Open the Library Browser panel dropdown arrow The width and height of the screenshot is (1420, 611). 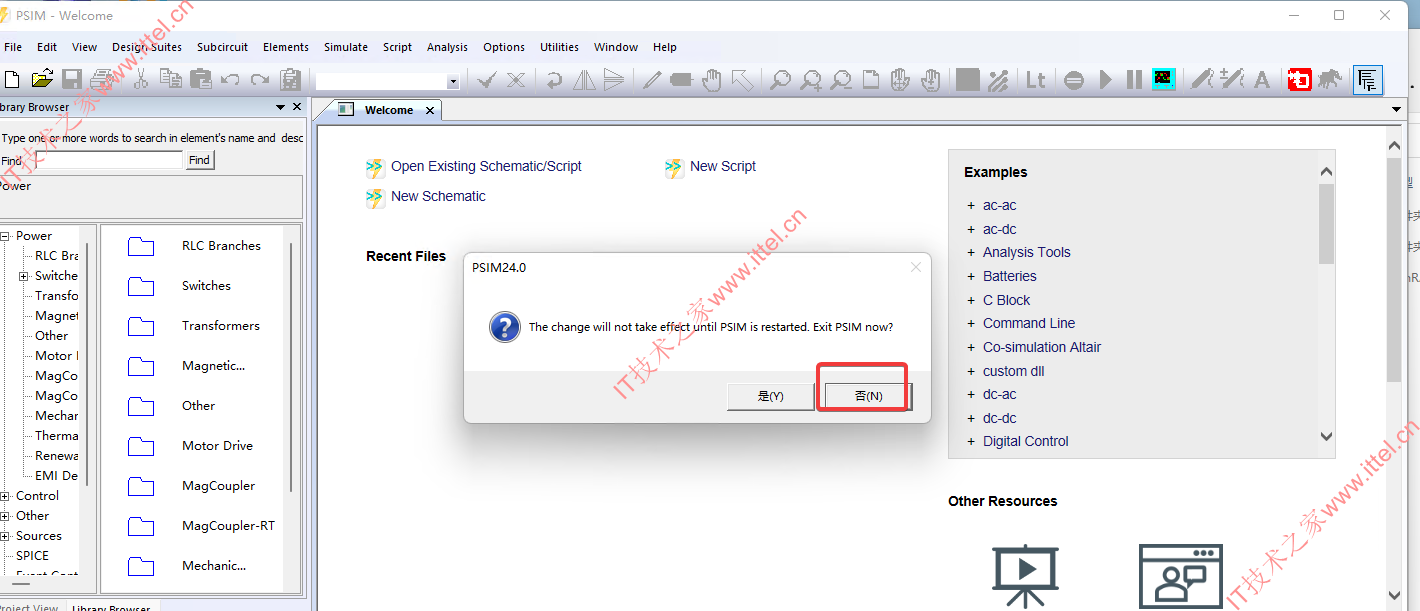pyautogui.click(x=281, y=107)
